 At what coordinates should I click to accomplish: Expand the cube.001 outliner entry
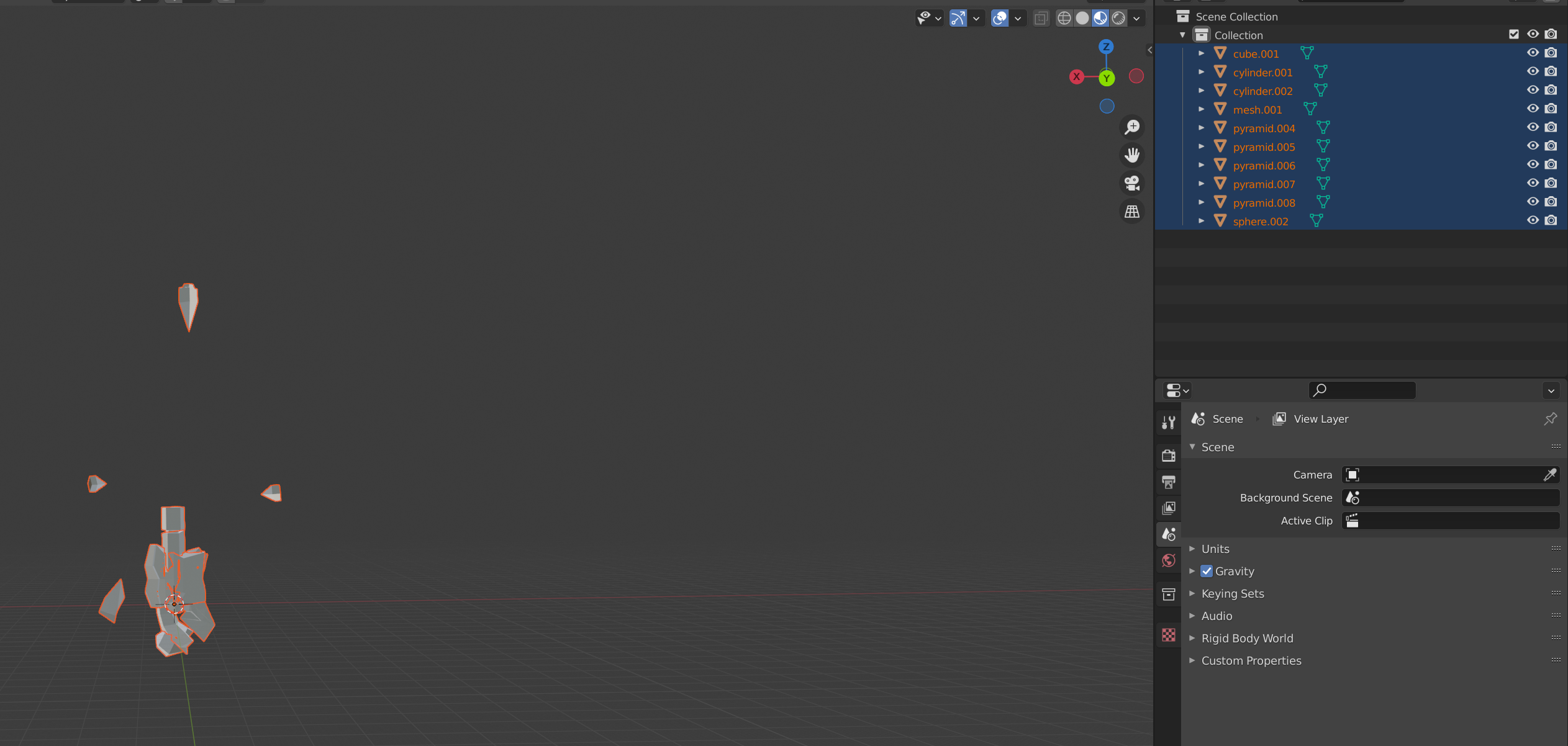[x=1202, y=53]
